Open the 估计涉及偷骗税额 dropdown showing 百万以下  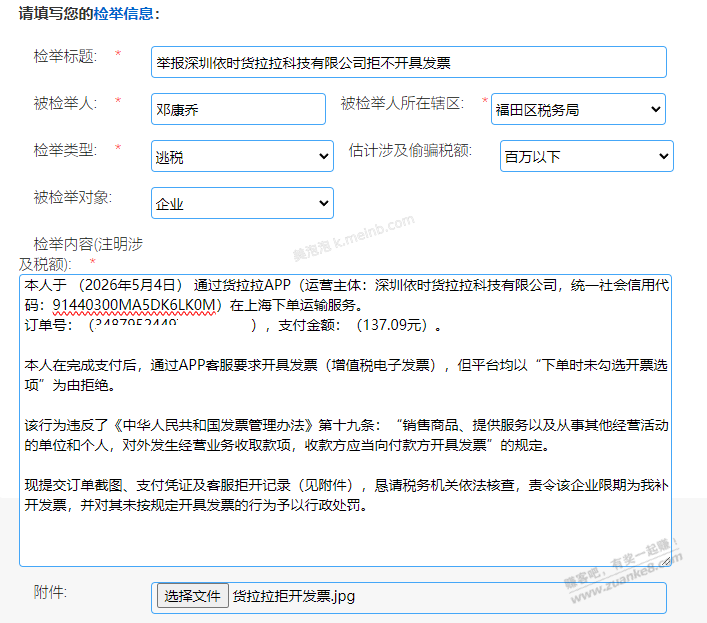pos(587,156)
